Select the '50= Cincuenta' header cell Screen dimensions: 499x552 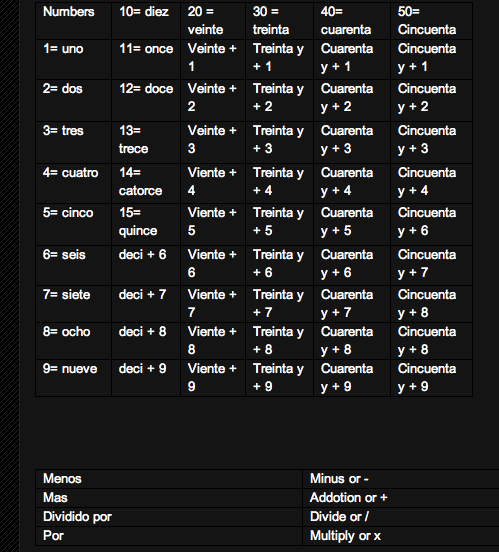431,21
